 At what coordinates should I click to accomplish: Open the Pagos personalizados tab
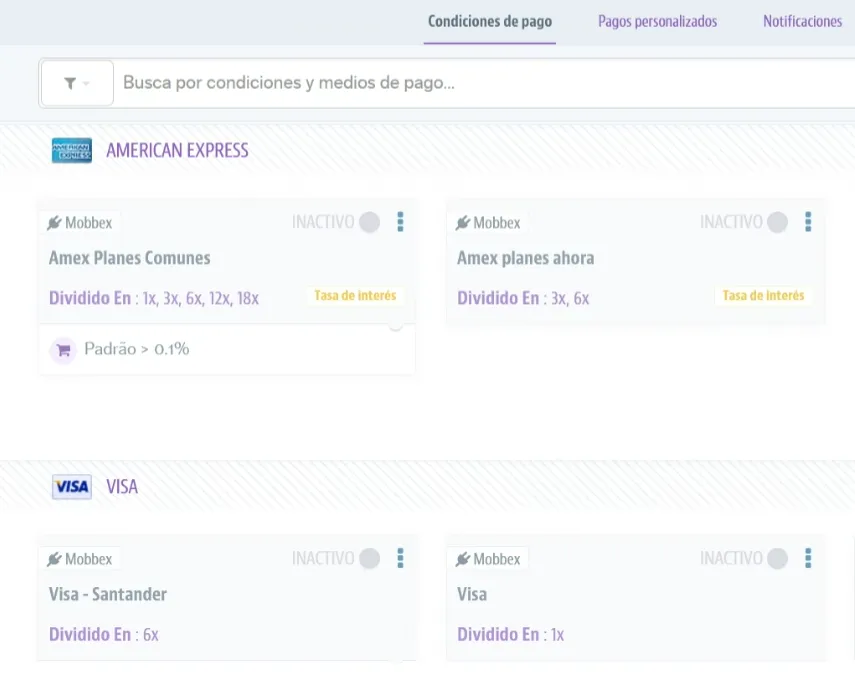658,22
